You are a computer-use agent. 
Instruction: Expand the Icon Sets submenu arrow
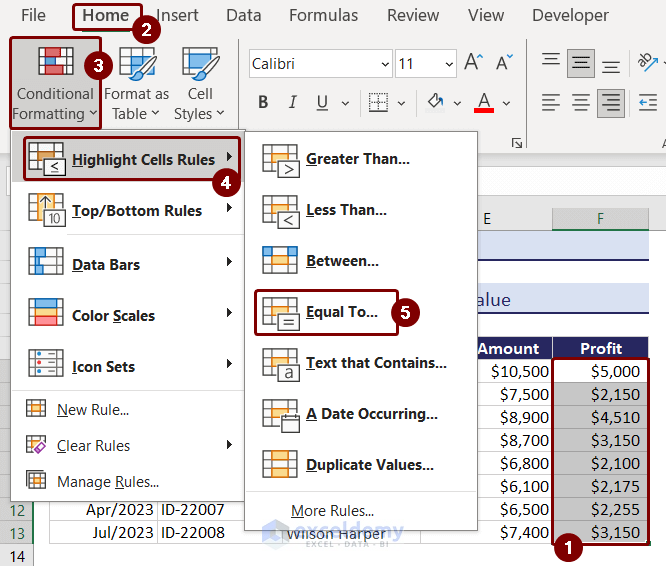[x=229, y=363]
